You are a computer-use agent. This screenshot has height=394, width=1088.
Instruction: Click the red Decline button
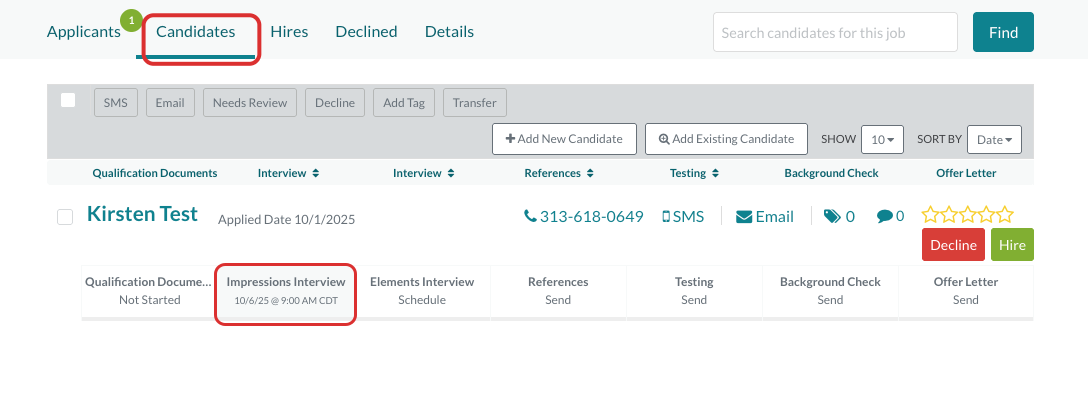[x=953, y=245]
